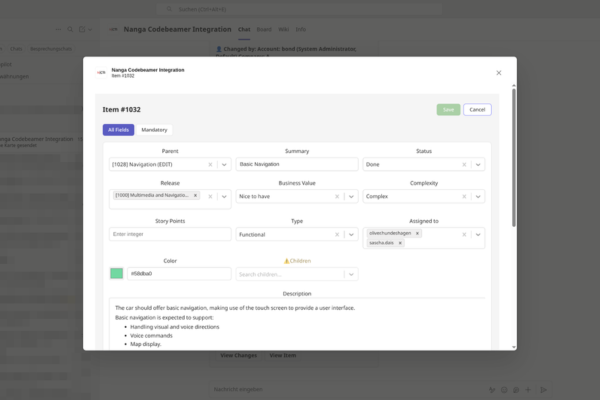The width and height of the screenshot is (600, 400).
Task: Open the Chat tab in background
Action: click(244, 29)
